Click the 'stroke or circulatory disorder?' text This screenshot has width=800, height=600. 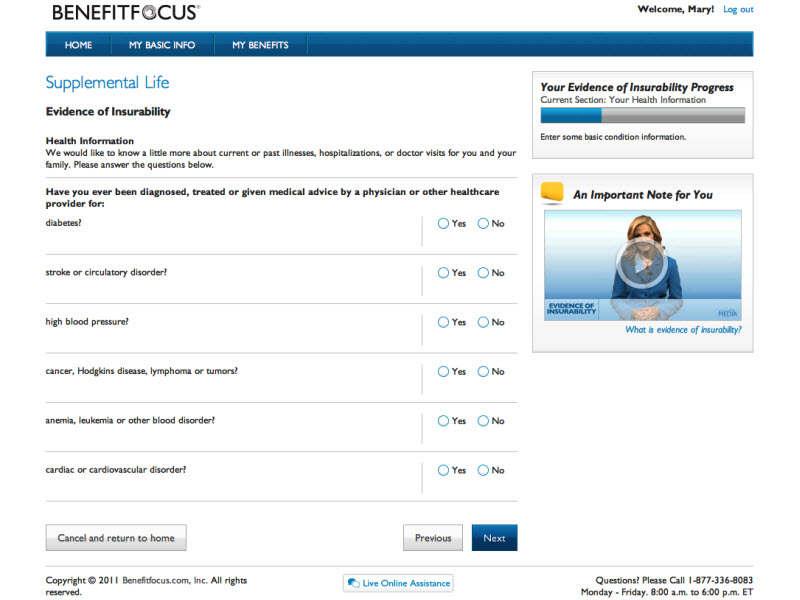106,272
